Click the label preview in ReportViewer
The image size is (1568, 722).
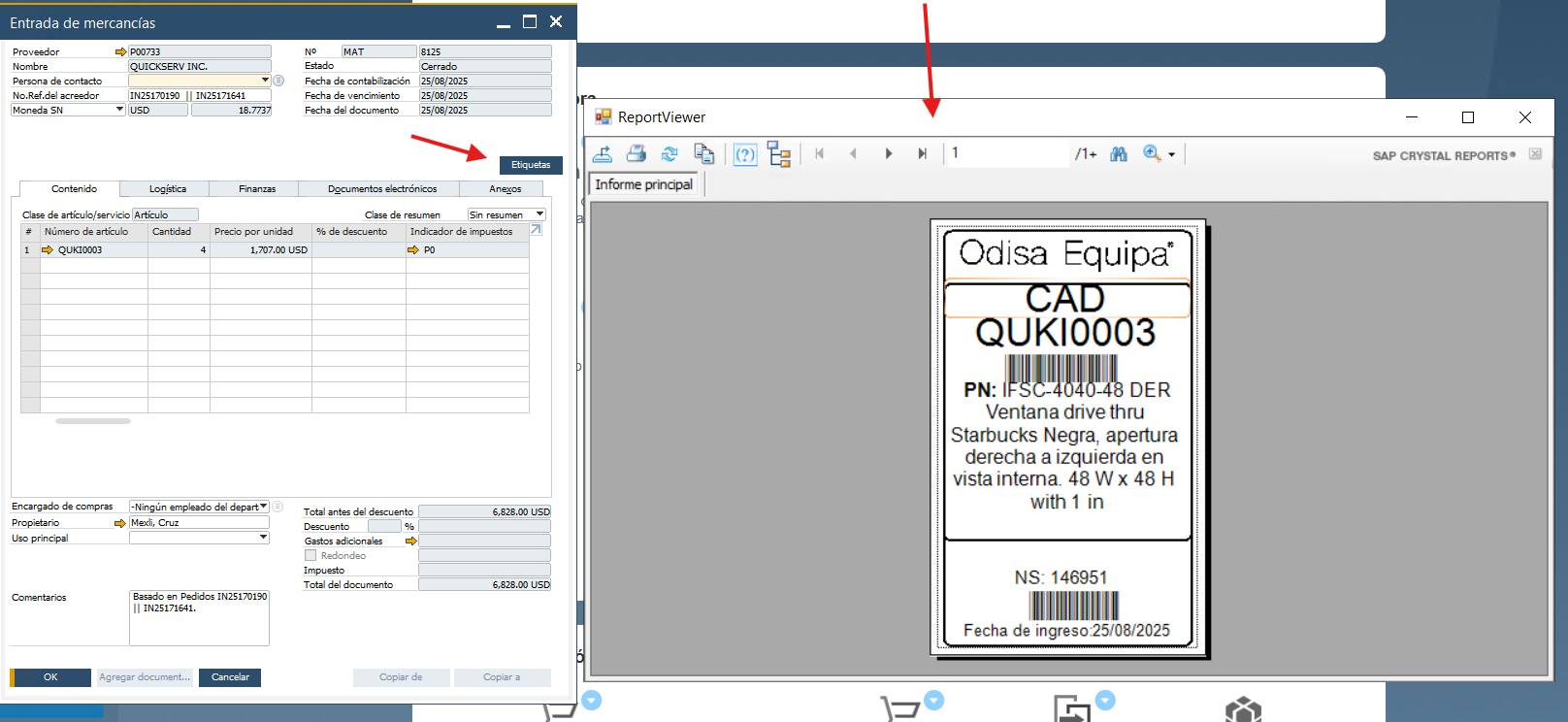point(1067,438)
